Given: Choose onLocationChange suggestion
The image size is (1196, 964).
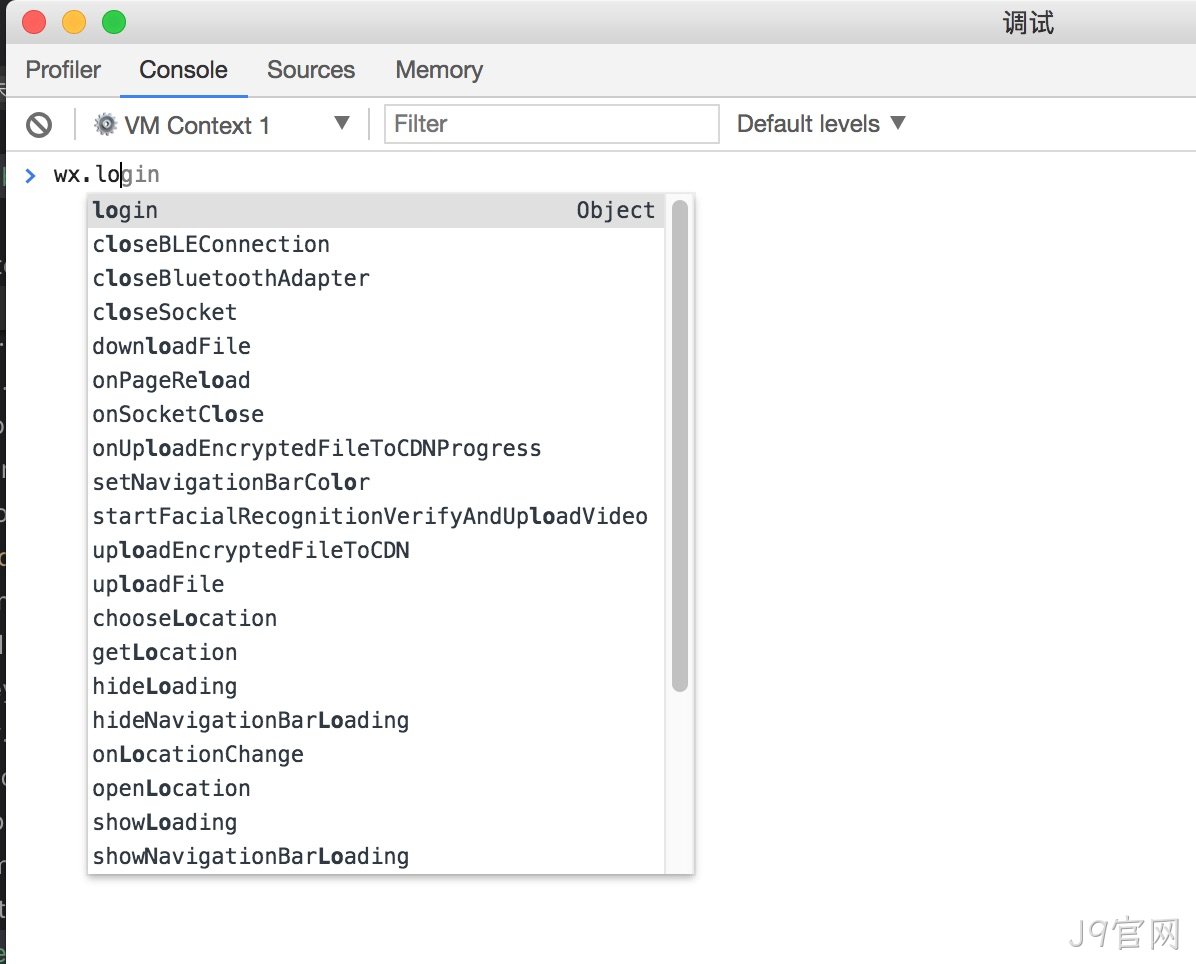Looking at the screenshot, I should tap(375, 754).
